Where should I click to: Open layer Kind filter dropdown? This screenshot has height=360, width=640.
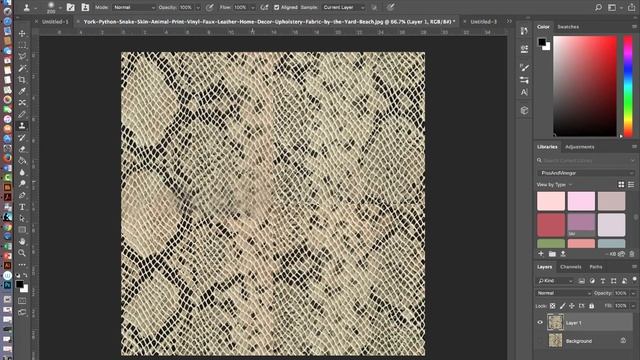point(555,281)
